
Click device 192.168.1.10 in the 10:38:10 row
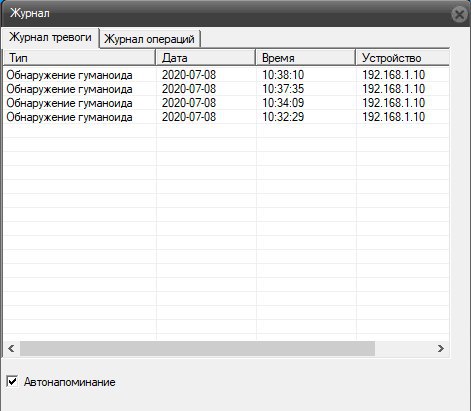(x=394, y=75)
